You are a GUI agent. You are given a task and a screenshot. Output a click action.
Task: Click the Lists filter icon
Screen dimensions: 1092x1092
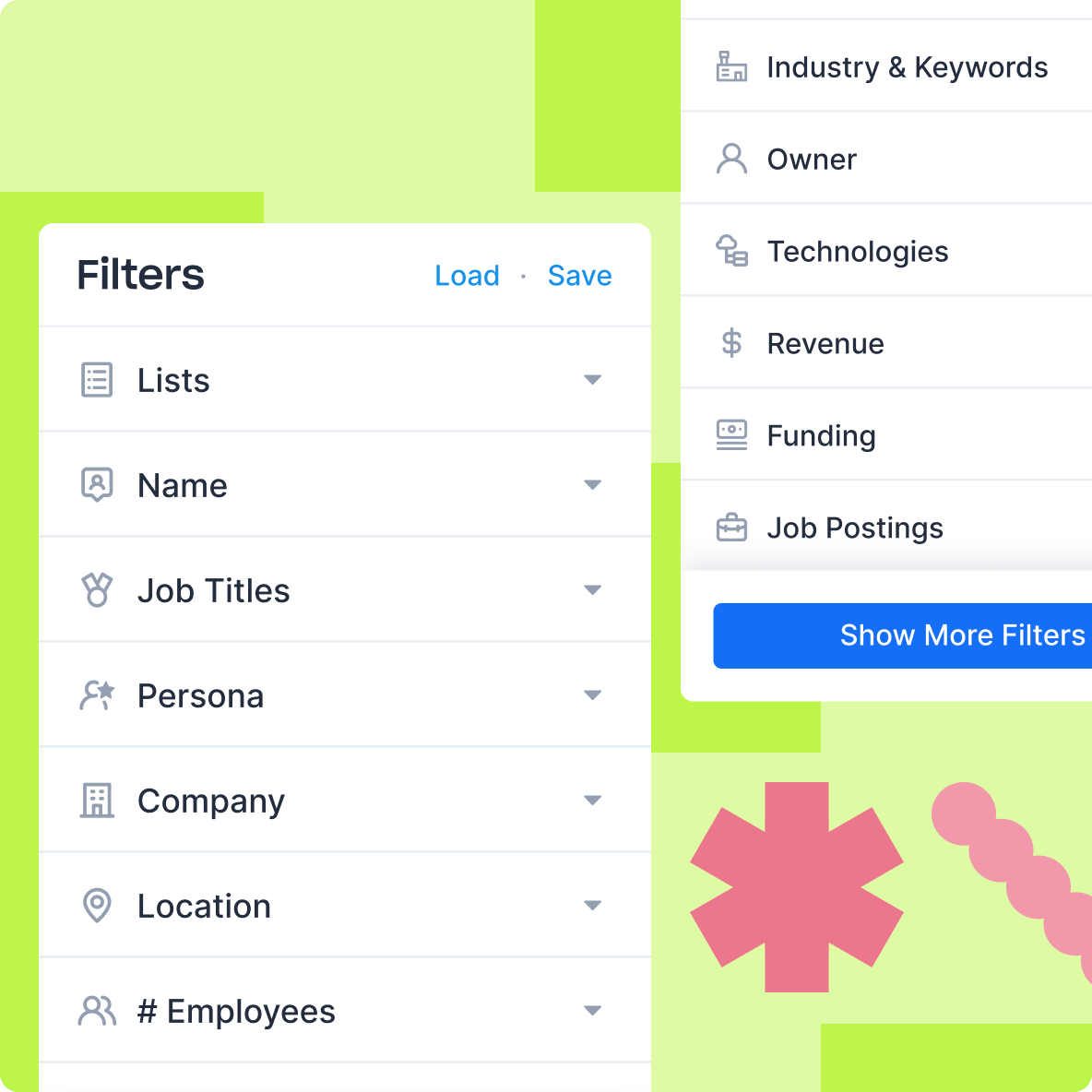(97, 379)
